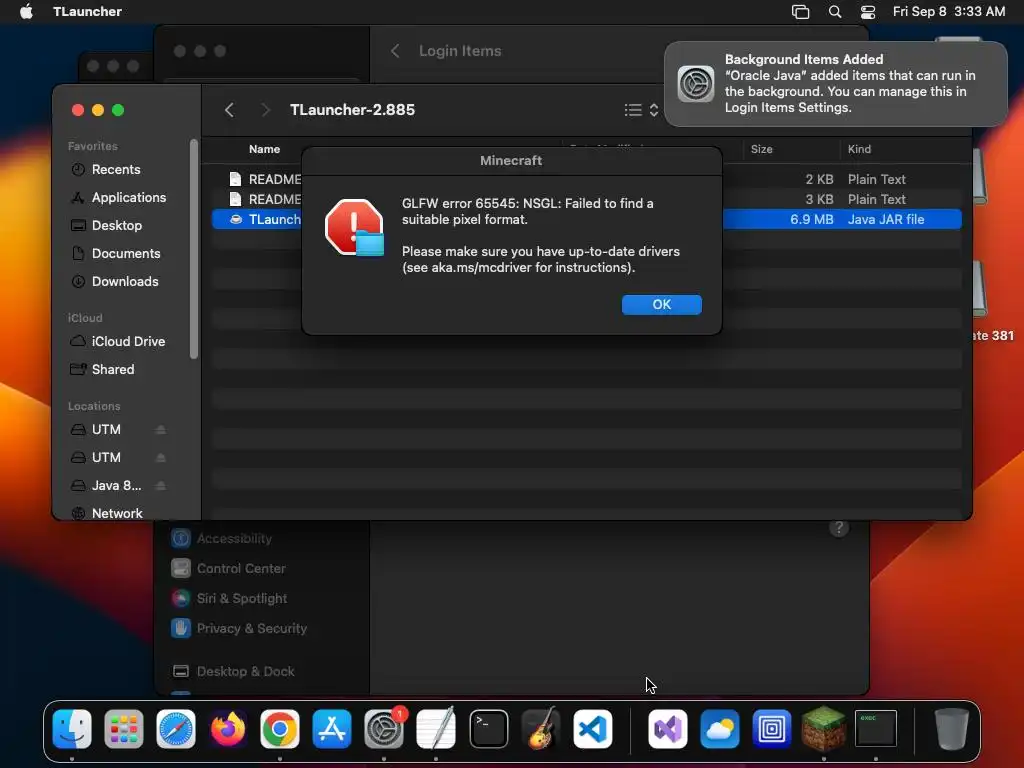Open Finder list view options dropdown

click(641, 110)
